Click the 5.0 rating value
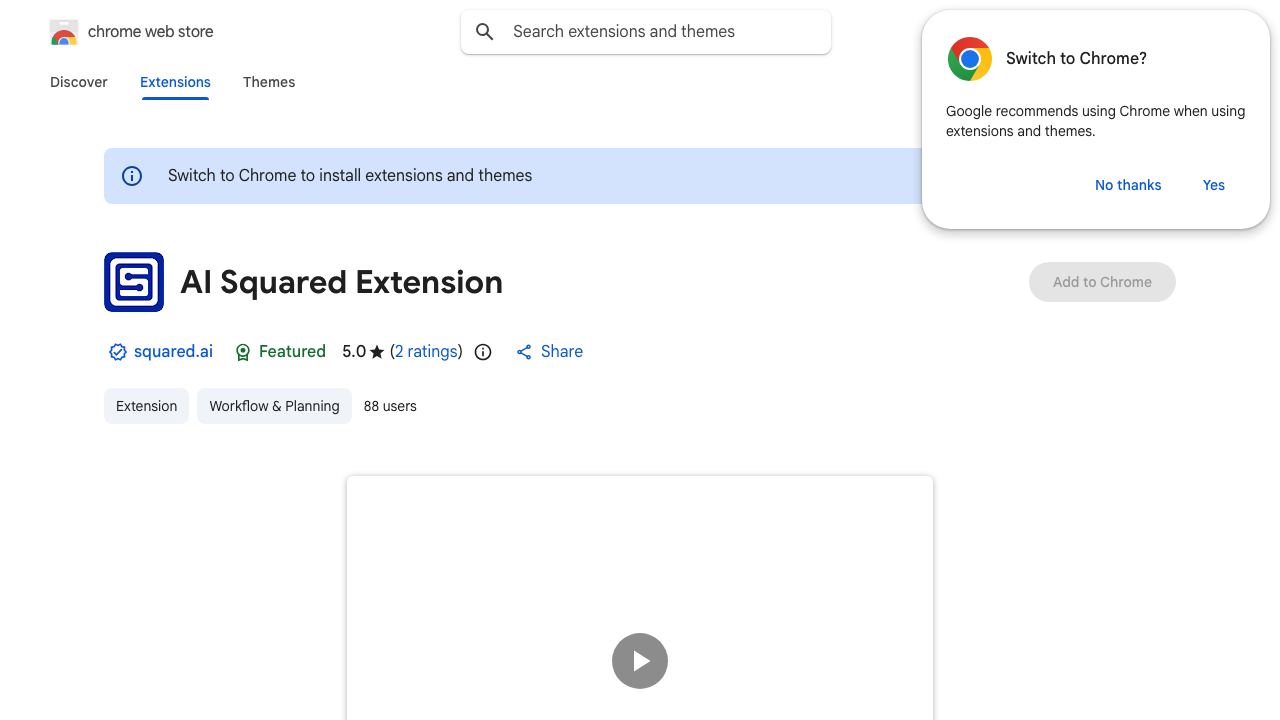Image resolution: width=1280 pixels, height=720 pixels. coord(354,352)
